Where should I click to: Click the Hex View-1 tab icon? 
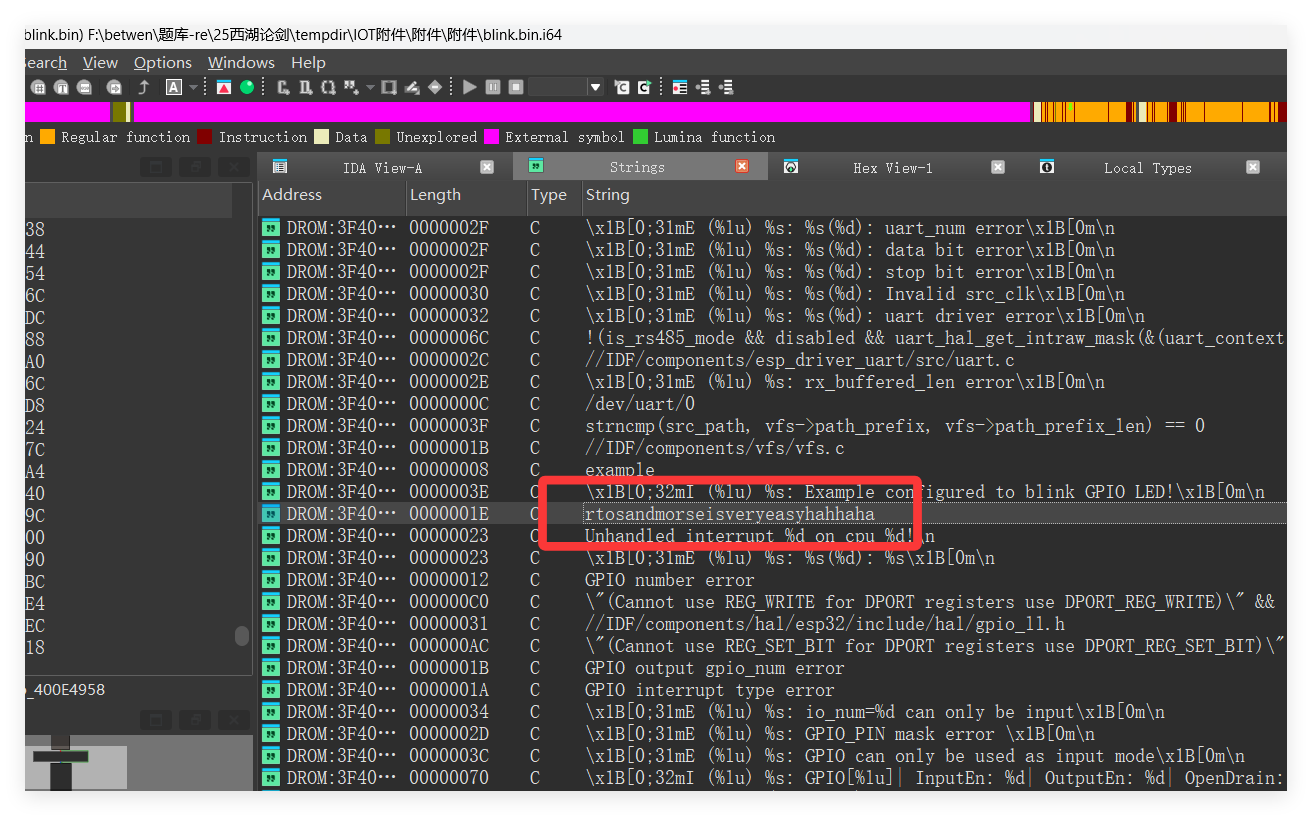(791, 166)
